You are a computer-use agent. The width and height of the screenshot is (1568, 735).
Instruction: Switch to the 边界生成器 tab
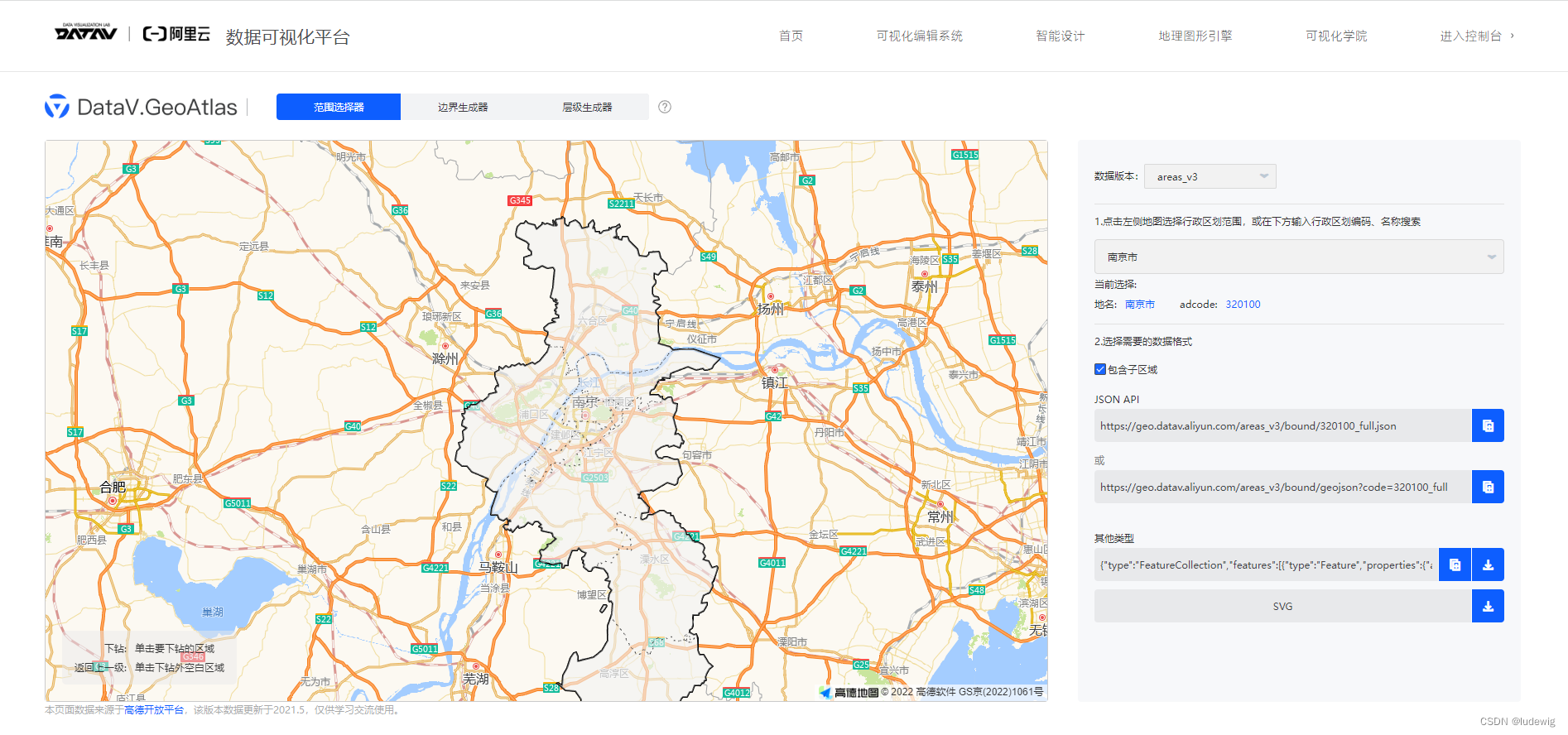click(463, 107)
